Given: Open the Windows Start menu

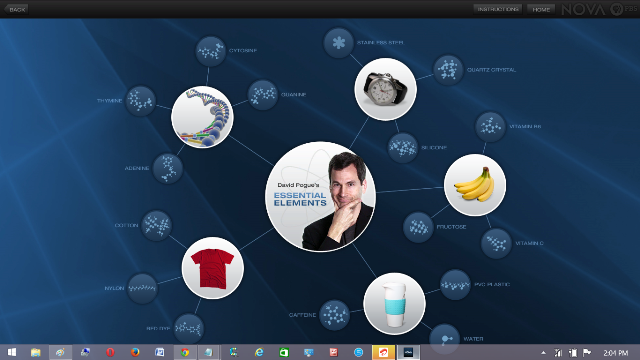Looking at the screenshot, I should coord(12,352).
